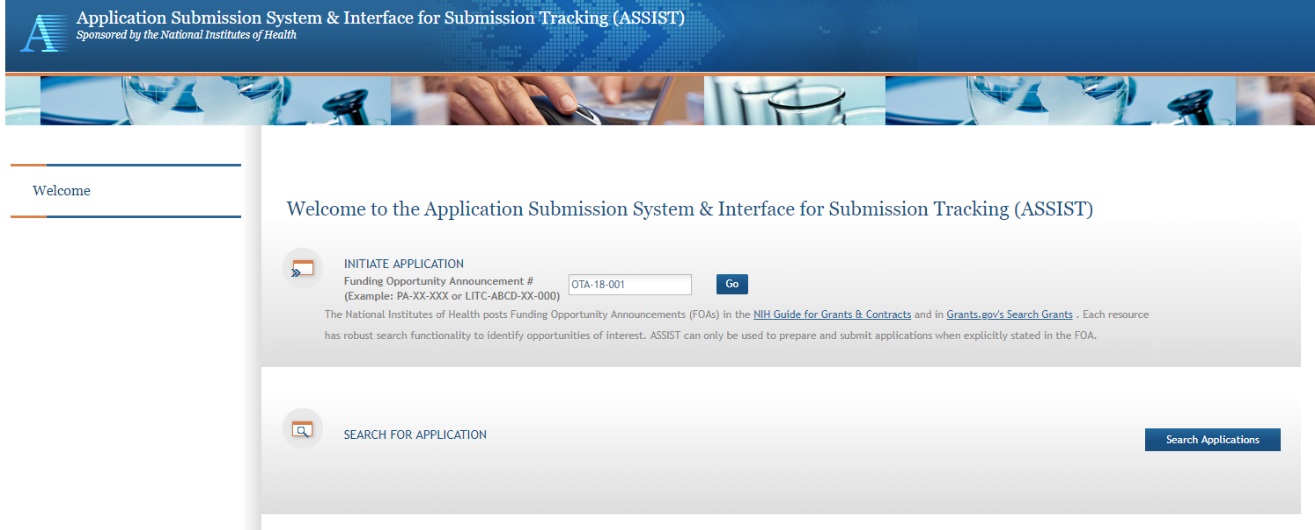This screenshot has width=1315, height=530.
Task: Click the 'Welcome to the Application Submission System' heading
Action: (x=690, y=209)
